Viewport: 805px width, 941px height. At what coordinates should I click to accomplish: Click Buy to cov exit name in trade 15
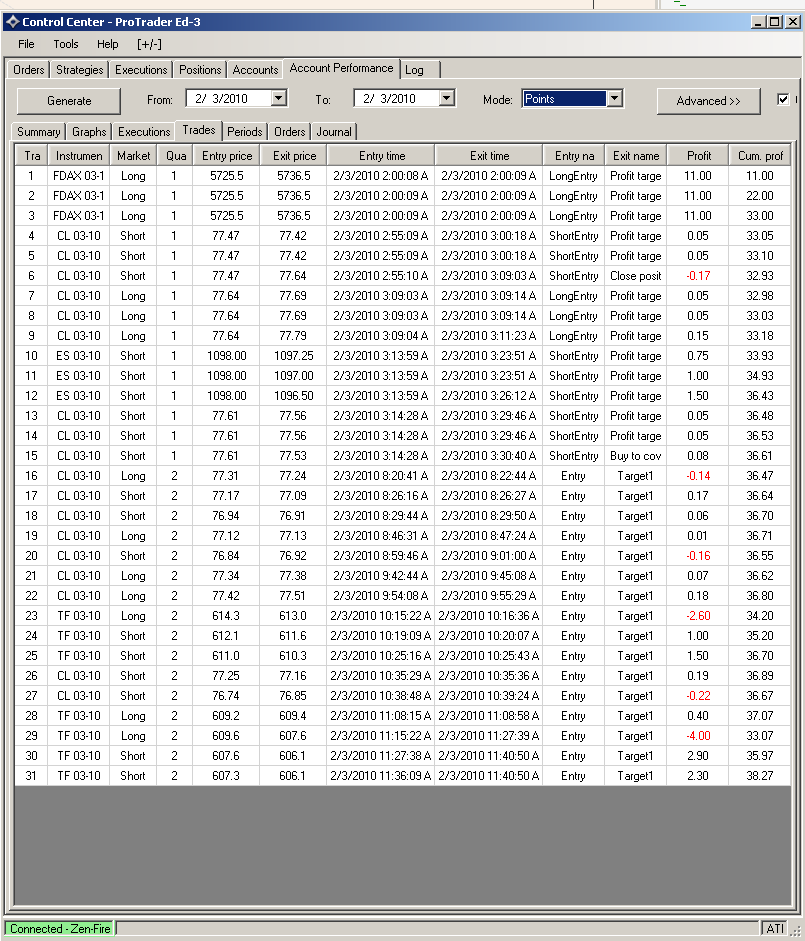pyautogui.click(x=636, y=456)
